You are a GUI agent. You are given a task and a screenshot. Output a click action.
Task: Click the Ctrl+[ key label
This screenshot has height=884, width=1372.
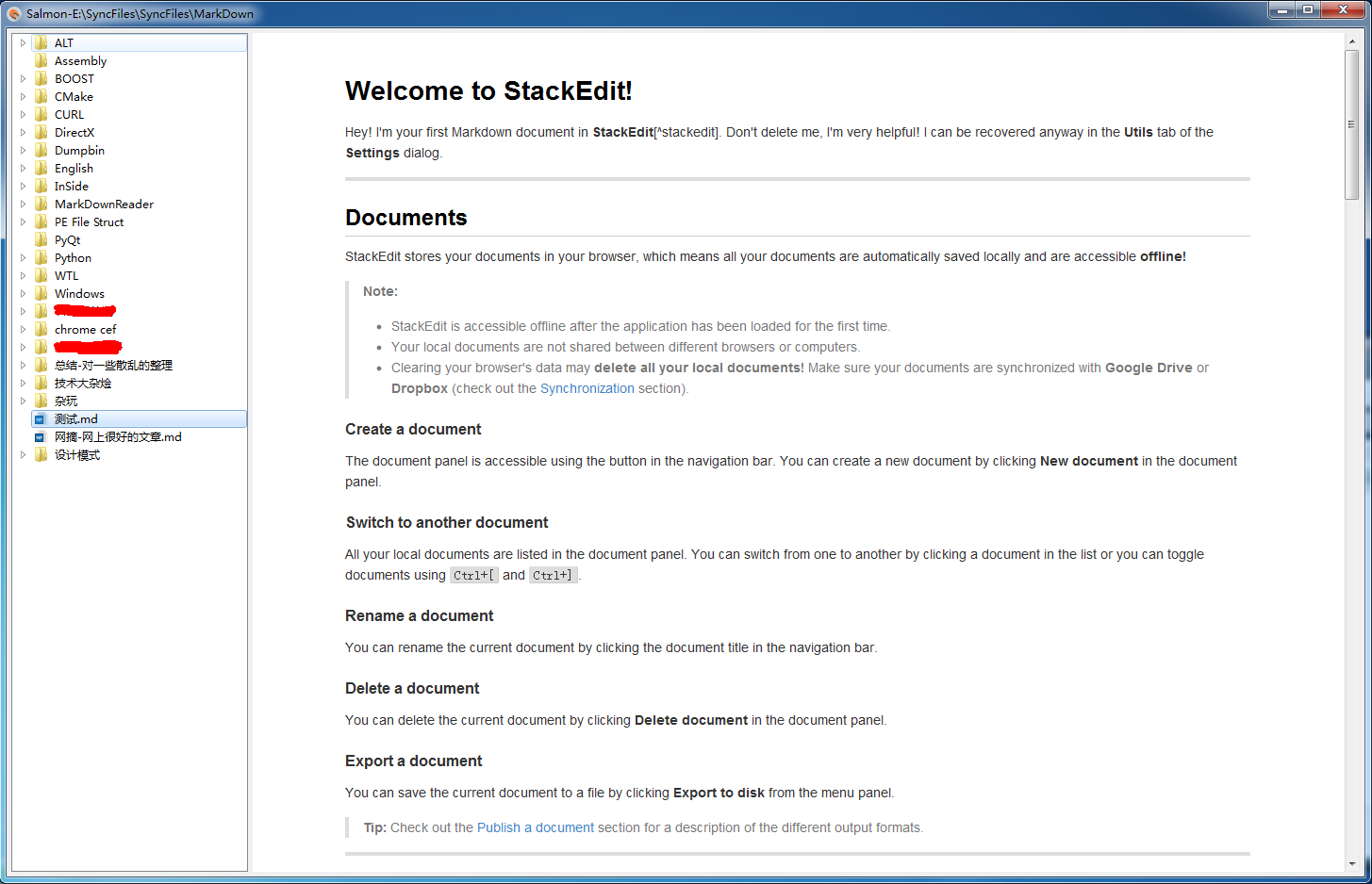pyautogui.click(x=474, y=575)
